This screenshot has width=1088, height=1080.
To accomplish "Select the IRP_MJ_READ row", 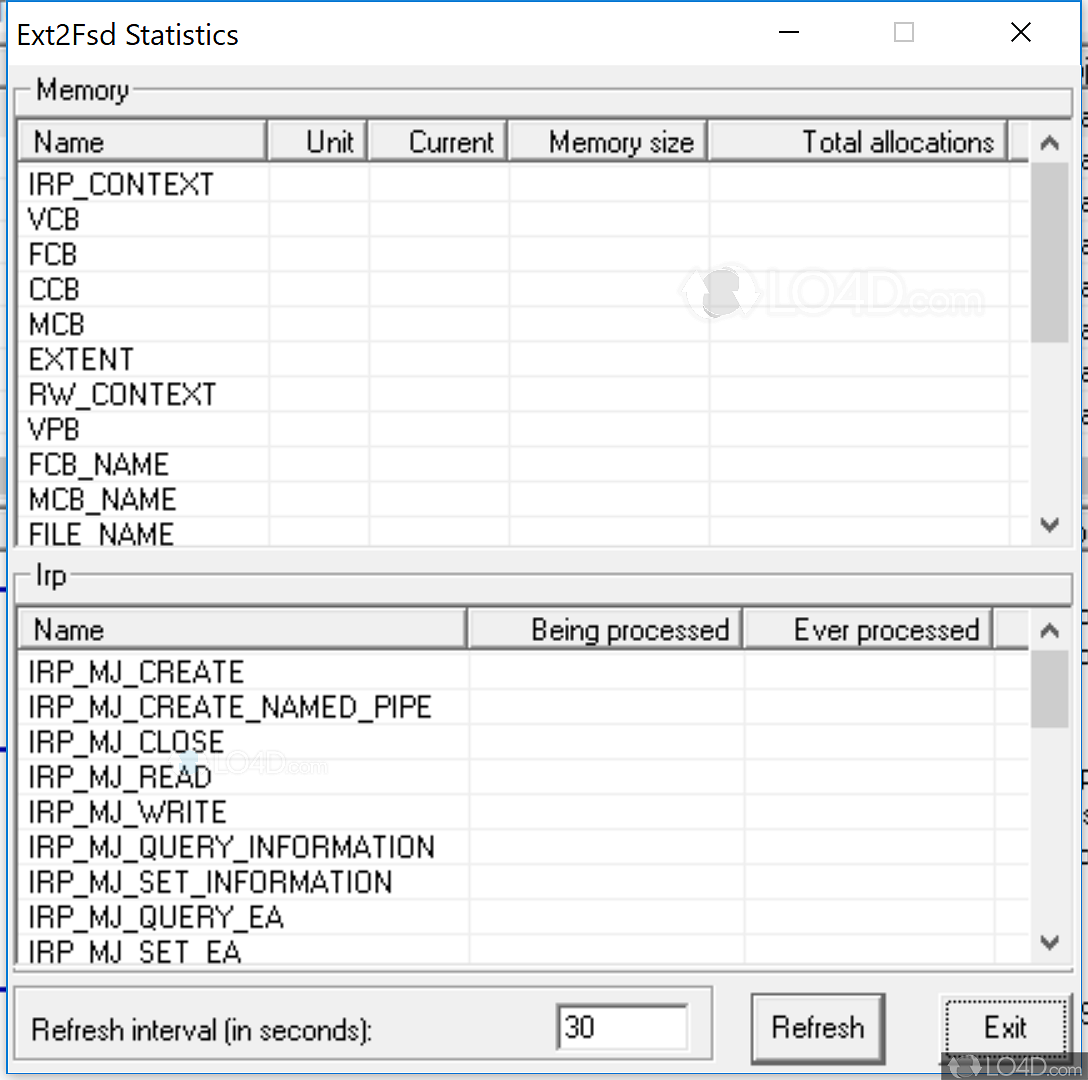I will pyautogui.click(x=524, y=777).
